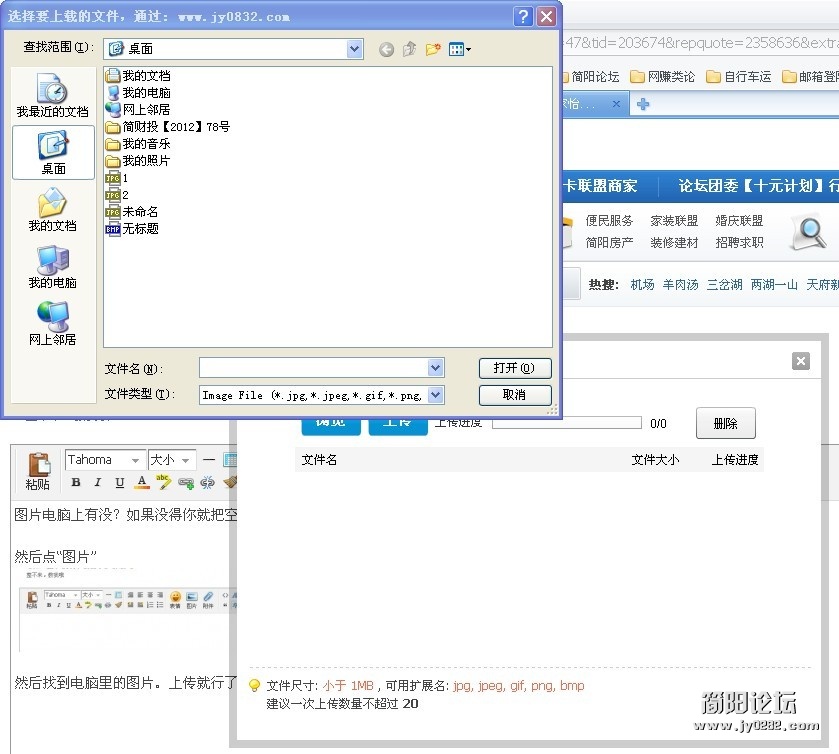Click the help question mark button
This screenshot has height=754, width=839.
click(523, 17)
